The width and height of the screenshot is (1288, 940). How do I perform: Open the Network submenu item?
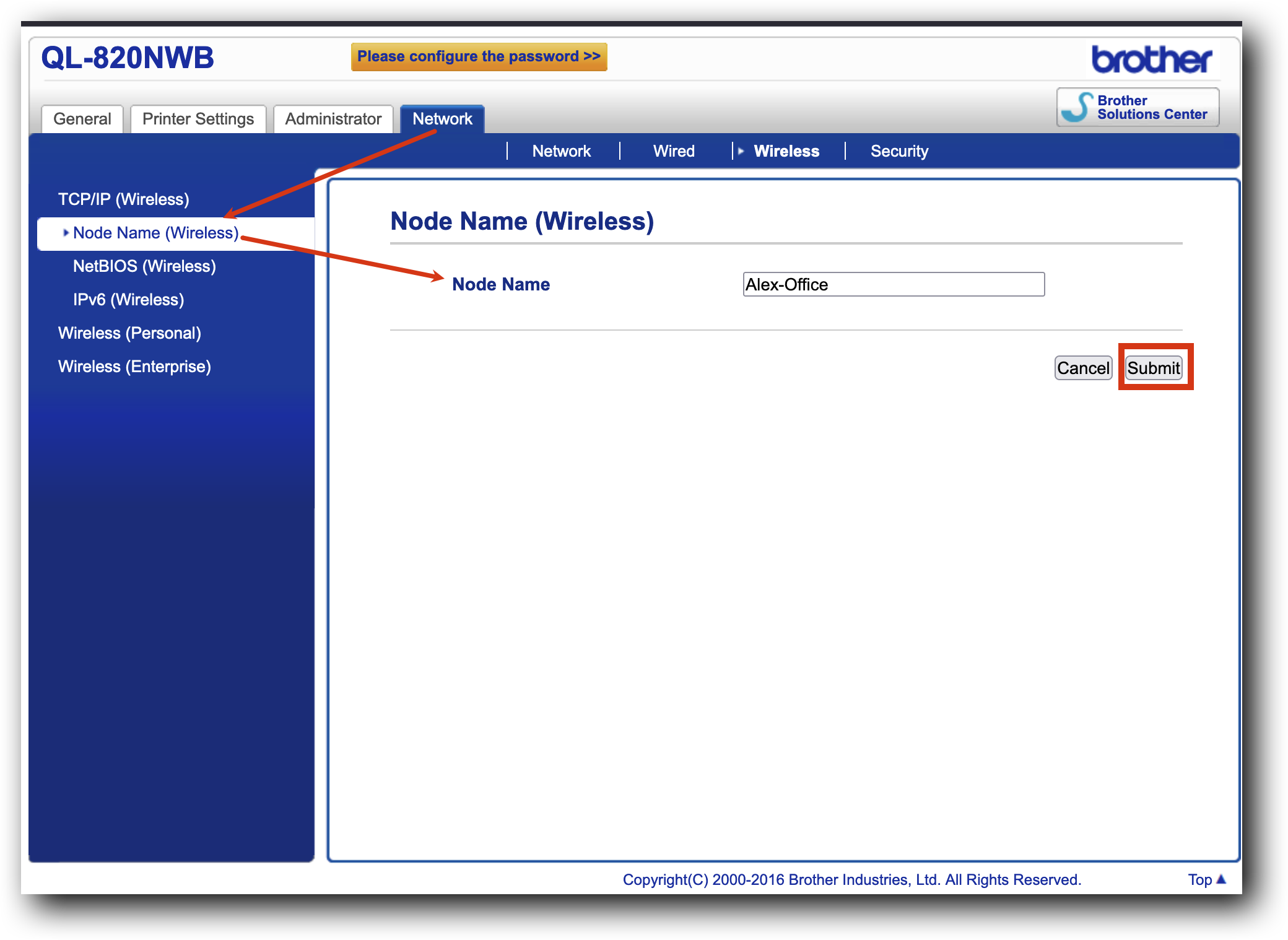point(562,151)
